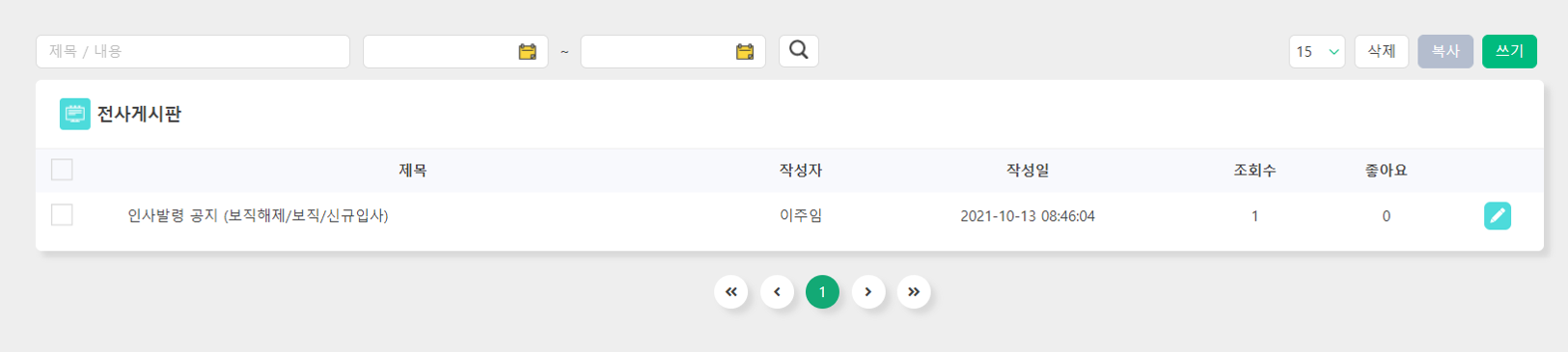
Task: Check the select-all header checkbox
Action: click(62, 170)
